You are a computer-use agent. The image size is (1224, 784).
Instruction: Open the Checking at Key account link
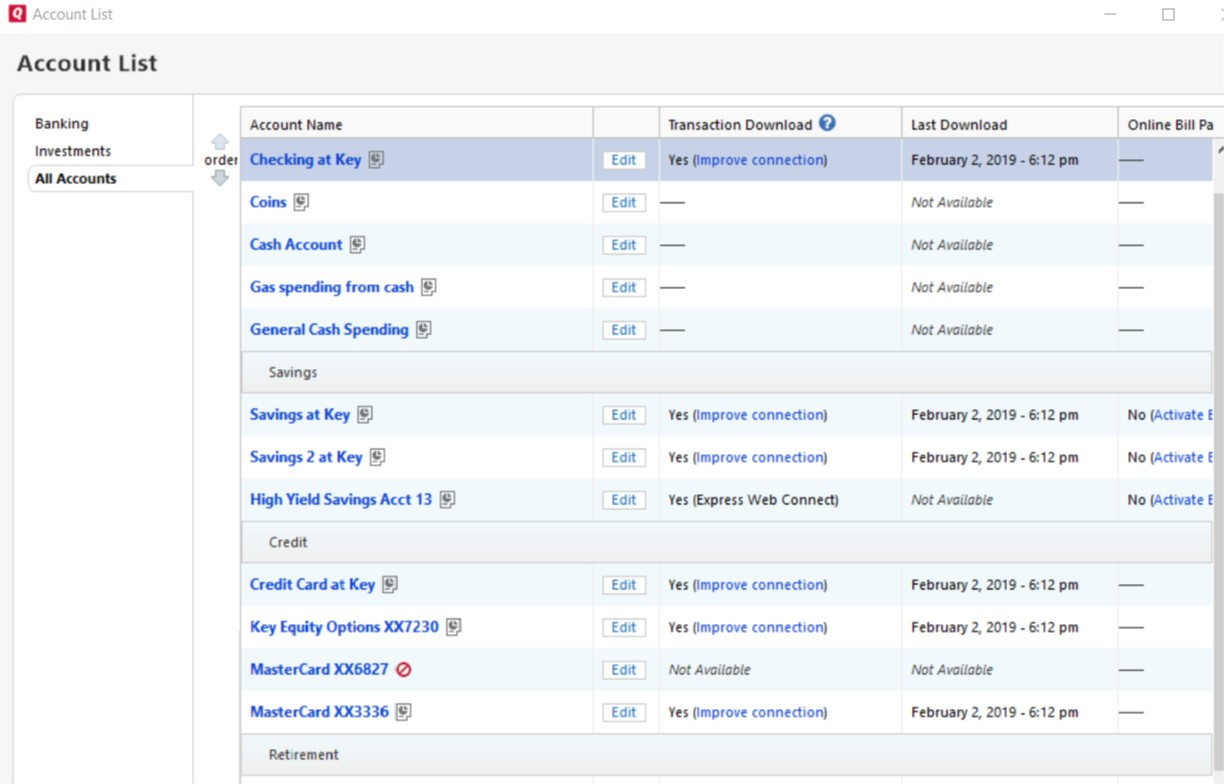[x=305, y=160]
